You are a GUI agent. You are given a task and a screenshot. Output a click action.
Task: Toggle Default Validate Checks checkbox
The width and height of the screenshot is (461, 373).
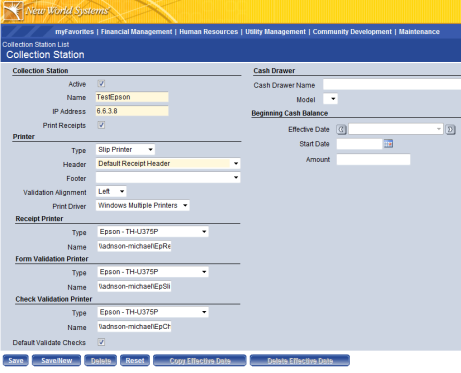[x=101, y=342]
